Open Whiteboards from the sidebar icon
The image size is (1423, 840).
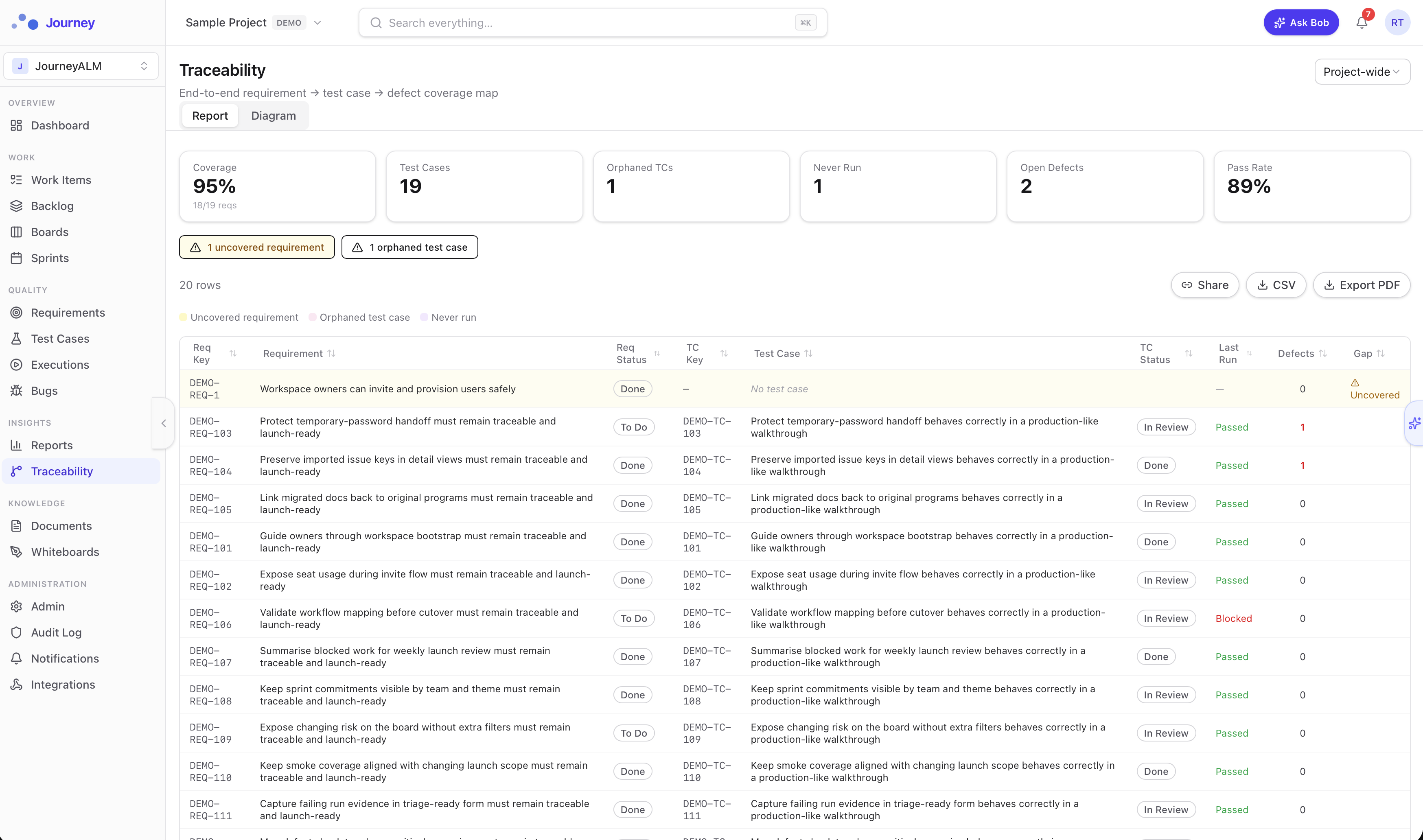click(16, 552)
